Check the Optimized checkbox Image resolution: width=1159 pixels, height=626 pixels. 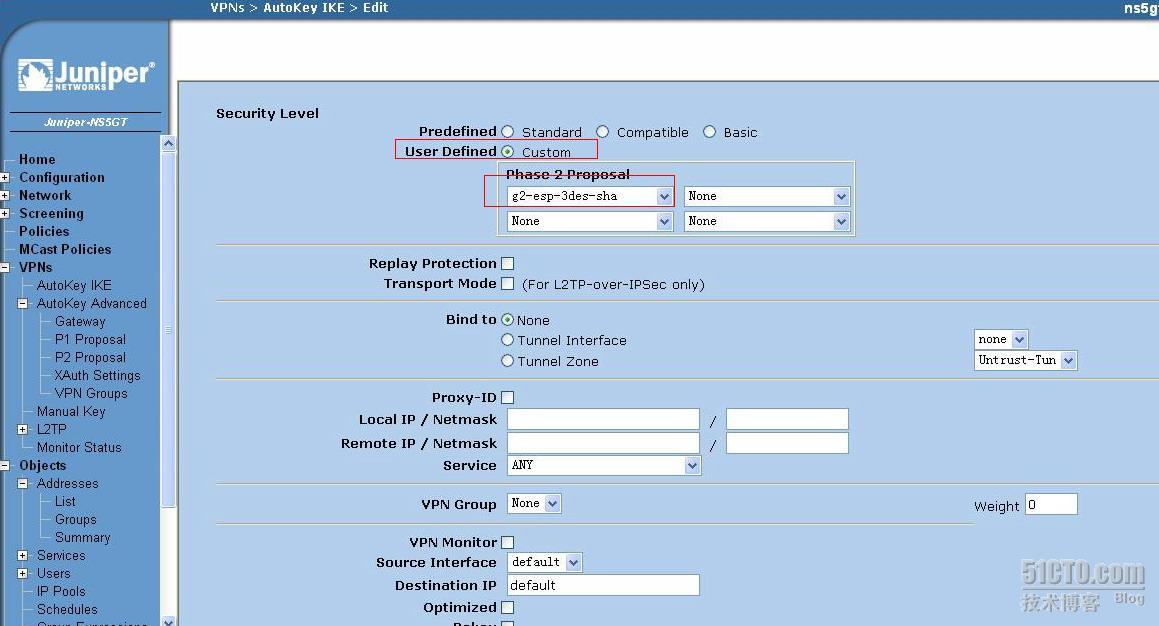pos(508,608)
